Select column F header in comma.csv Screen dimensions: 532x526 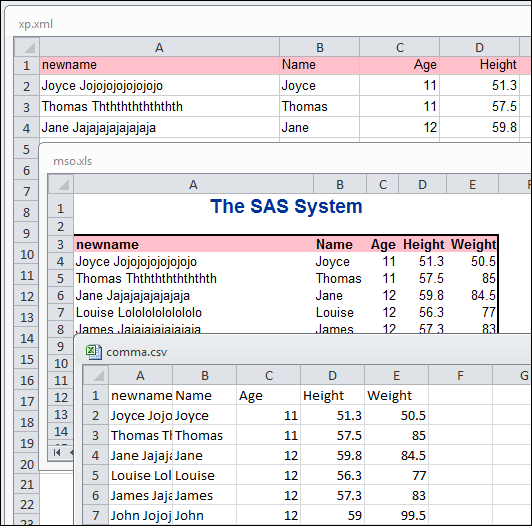point(460,375)
